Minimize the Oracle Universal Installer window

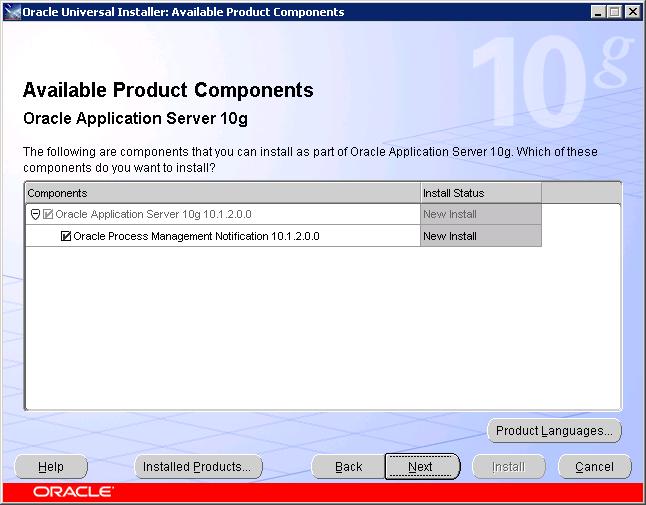[x=598, y=12]
